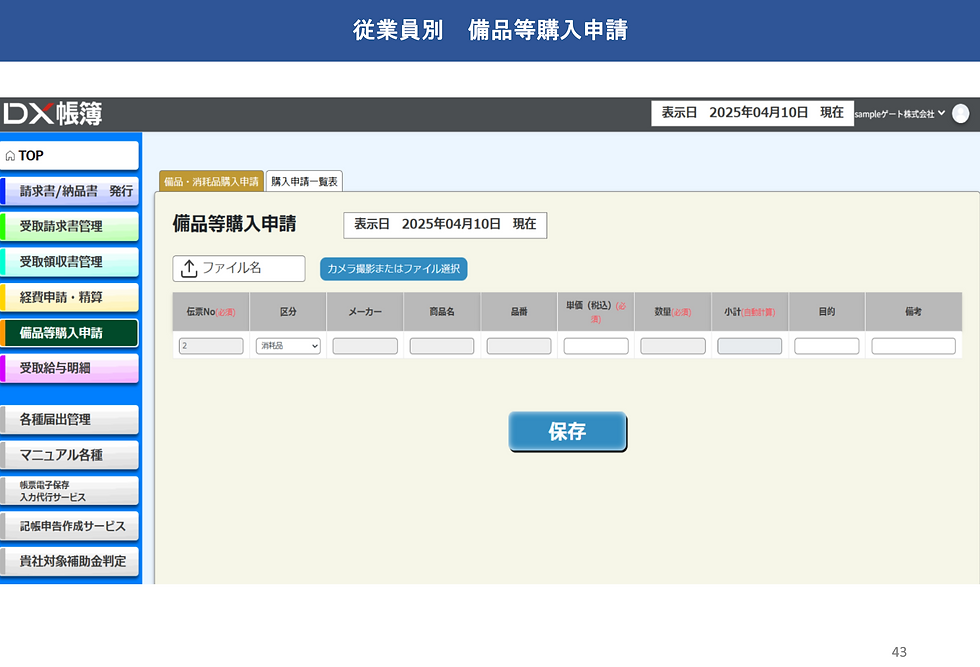Click the メーカー column header
Viewport: 980px width, 667px height.
pyautogui.click(x=365, y=311)
